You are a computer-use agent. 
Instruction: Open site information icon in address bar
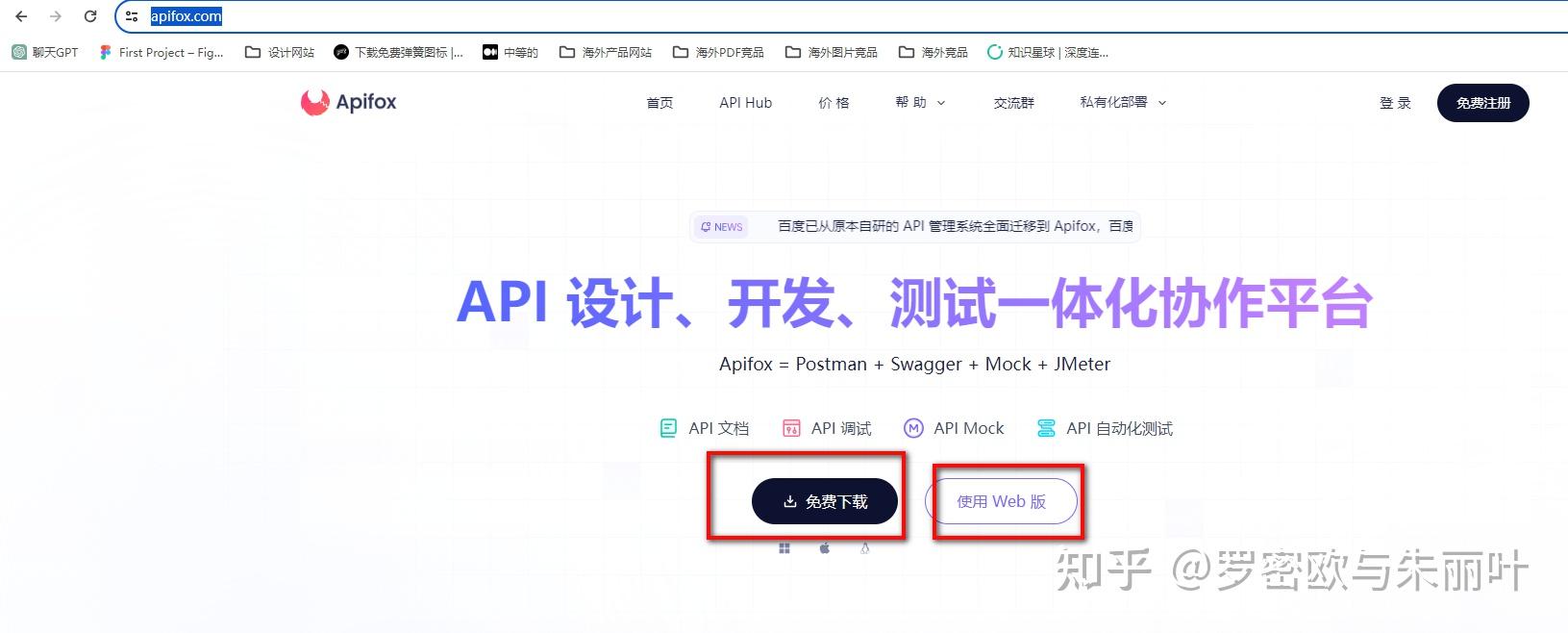133,16
